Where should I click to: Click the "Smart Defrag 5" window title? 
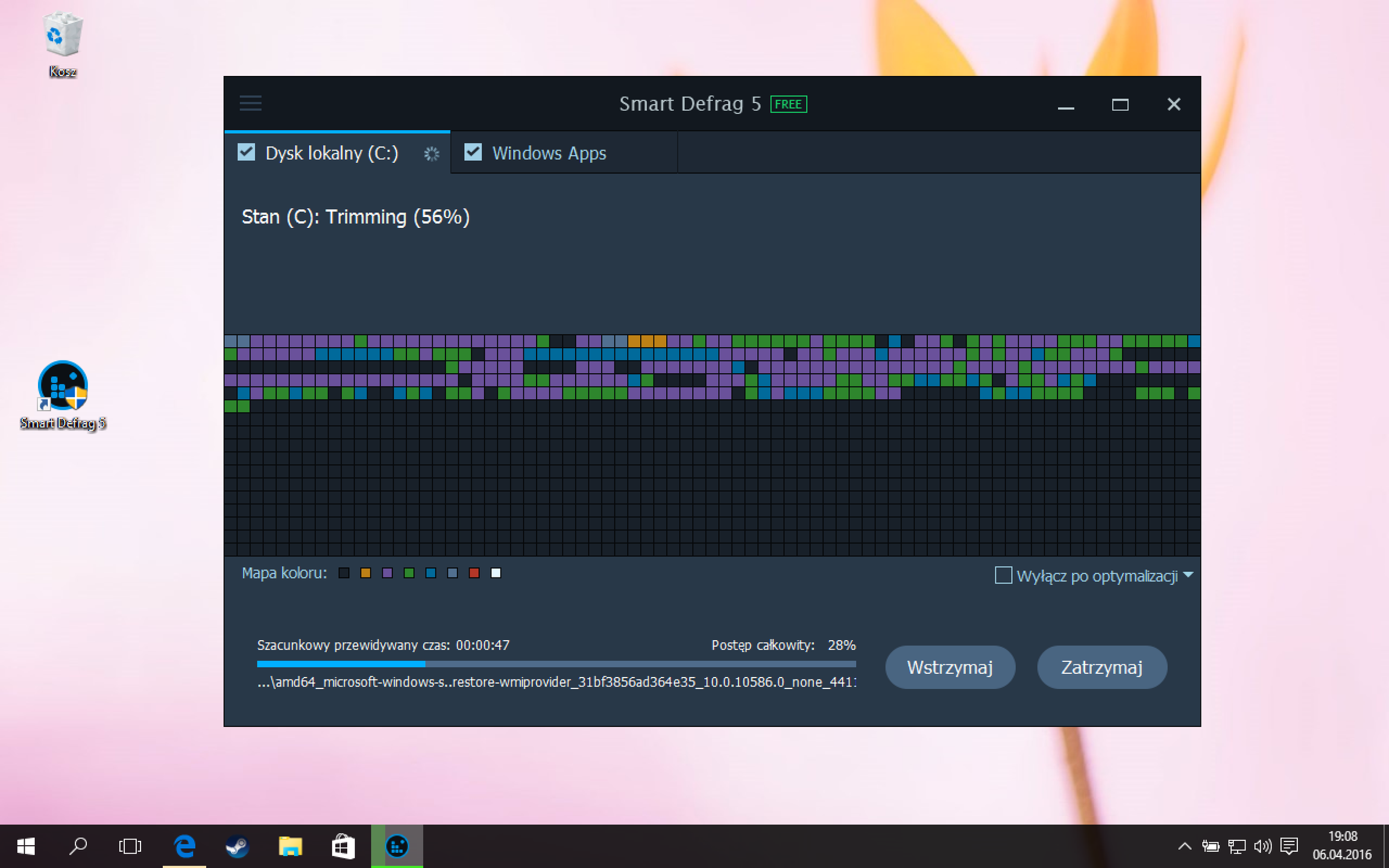pyautogui.click(x=690, y=104)
